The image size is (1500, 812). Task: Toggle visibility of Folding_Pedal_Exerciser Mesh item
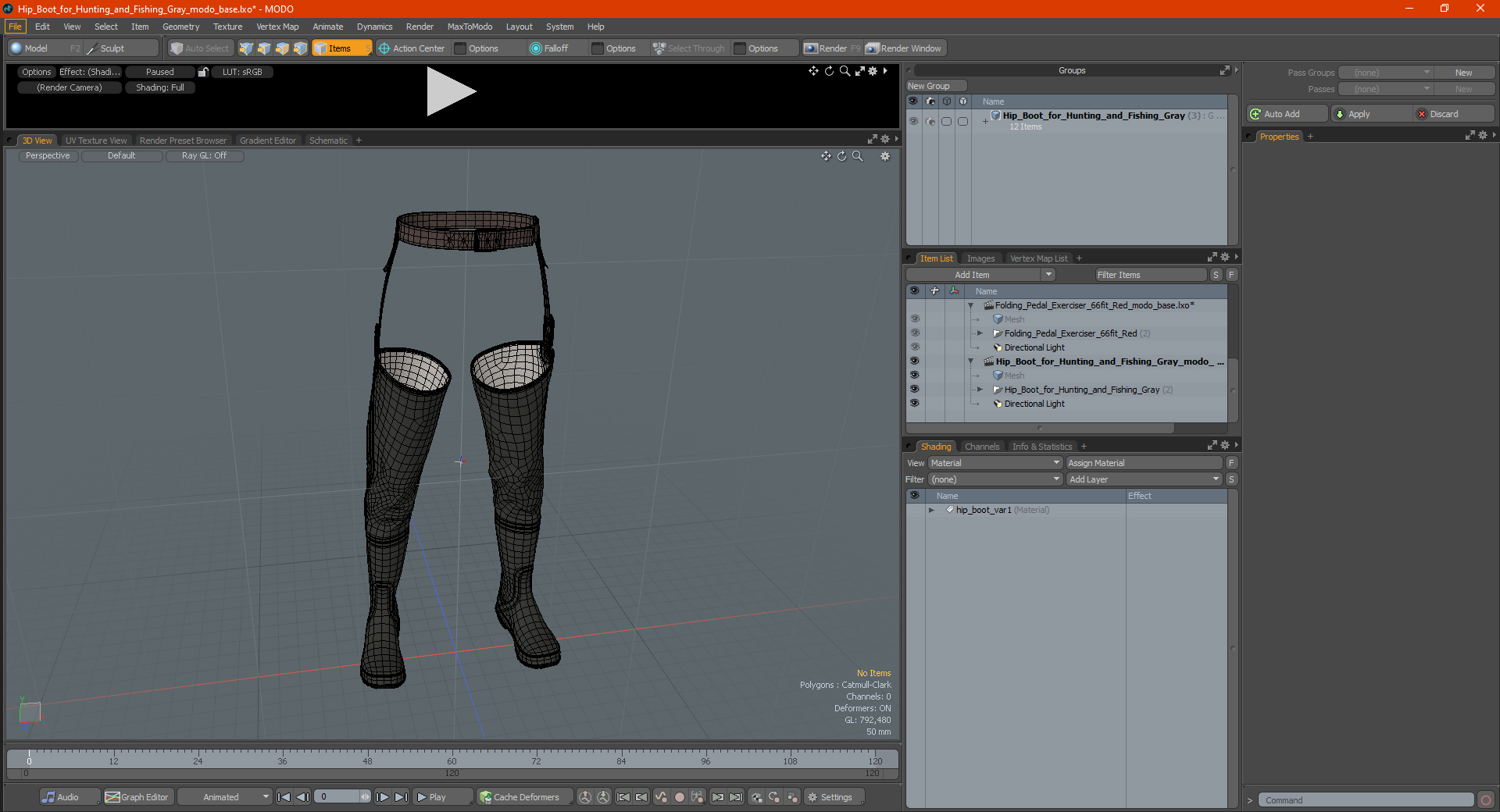pos(914,319)
